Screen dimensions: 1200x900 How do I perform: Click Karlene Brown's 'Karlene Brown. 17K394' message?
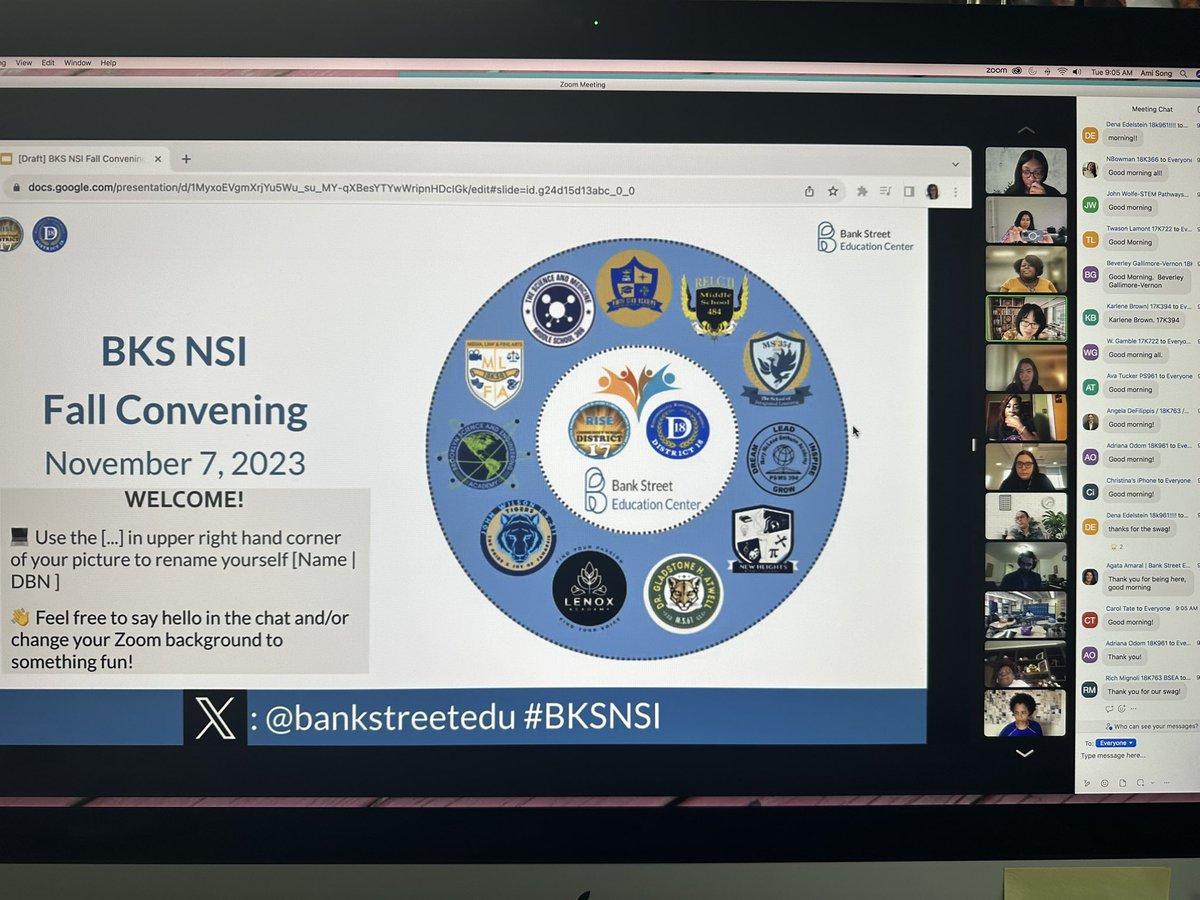coord(1141,319)
